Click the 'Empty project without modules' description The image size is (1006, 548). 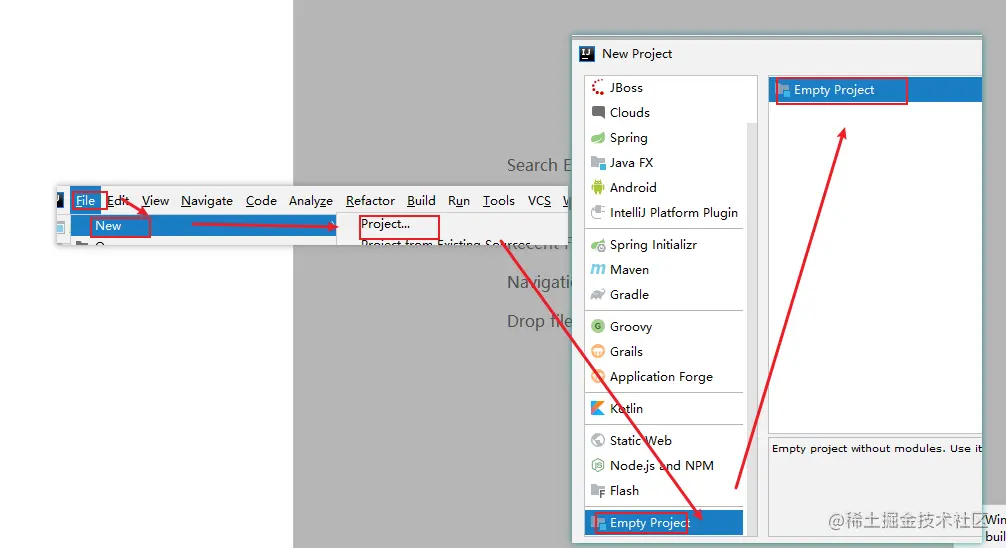pyautogui.click(x=876, y=449)
